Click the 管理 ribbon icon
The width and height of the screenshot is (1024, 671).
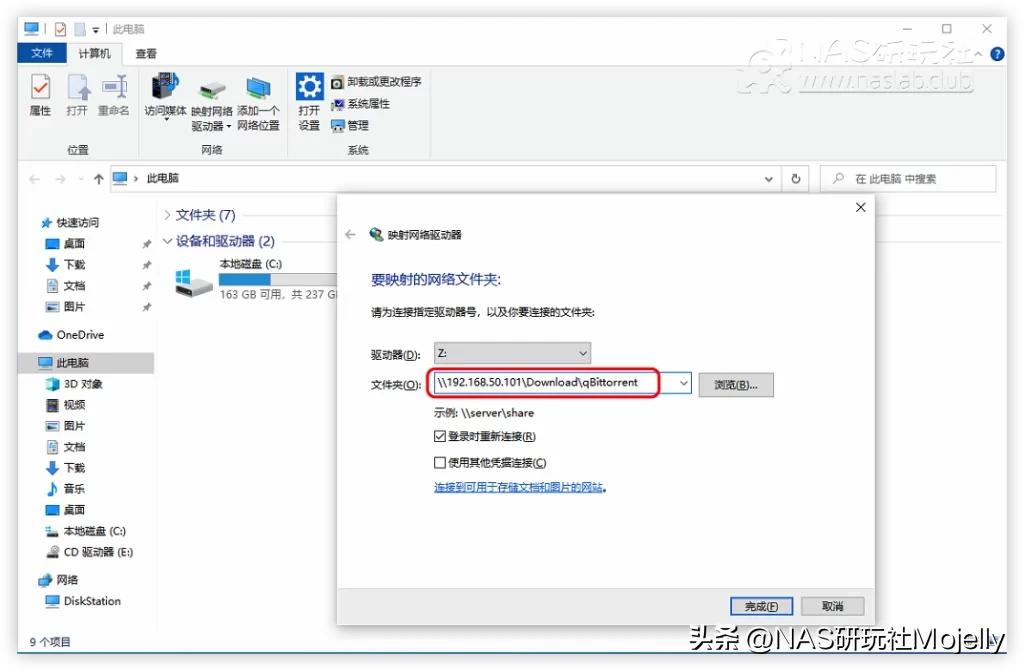[x=352, y=126]
